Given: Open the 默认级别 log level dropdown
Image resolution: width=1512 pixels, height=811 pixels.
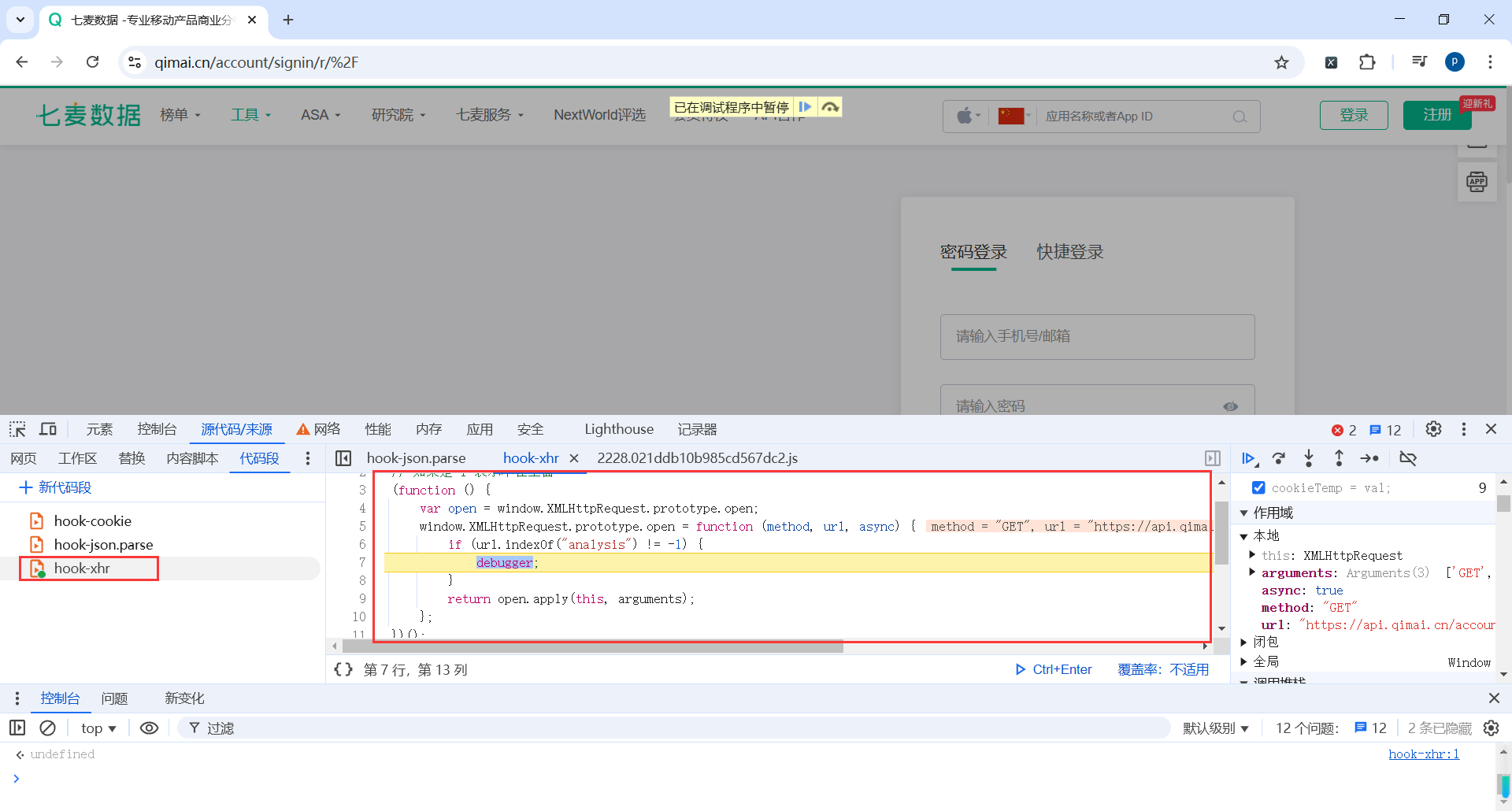Looking at the screenshot, I should point(1216,728).
